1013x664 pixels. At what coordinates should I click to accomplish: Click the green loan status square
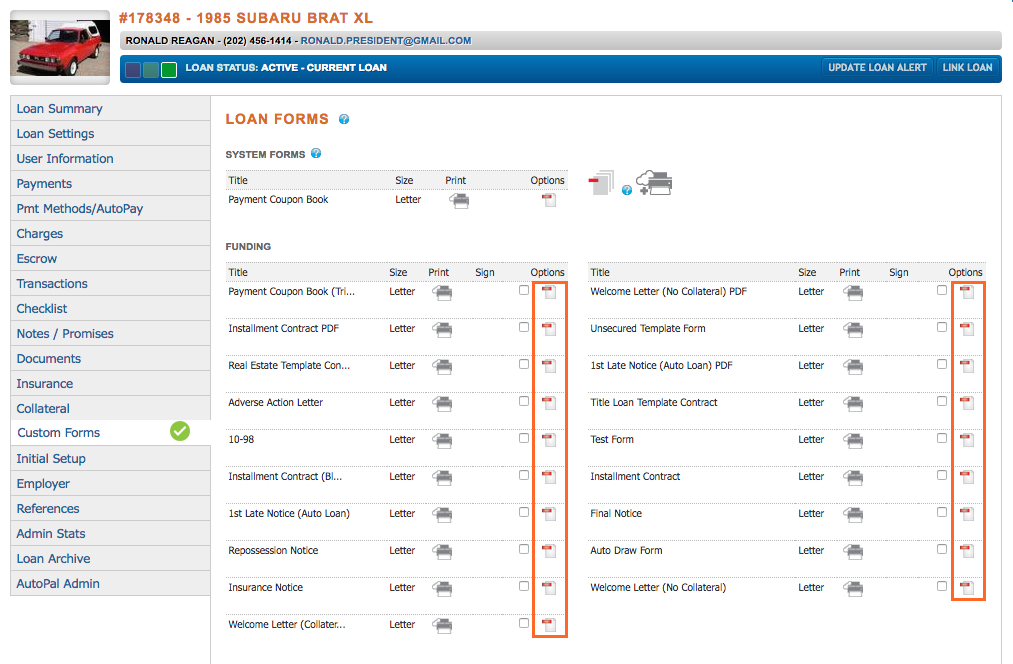(x=169, y=70)
